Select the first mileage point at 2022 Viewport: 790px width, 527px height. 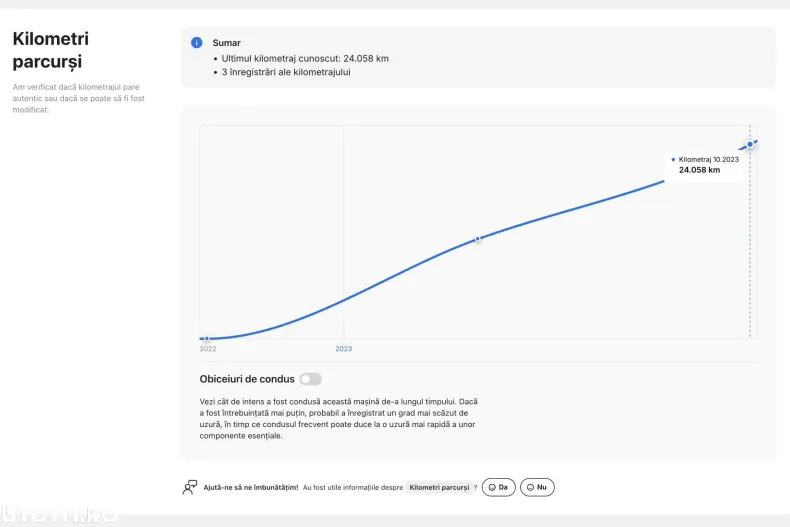click(x=206, y=339)
